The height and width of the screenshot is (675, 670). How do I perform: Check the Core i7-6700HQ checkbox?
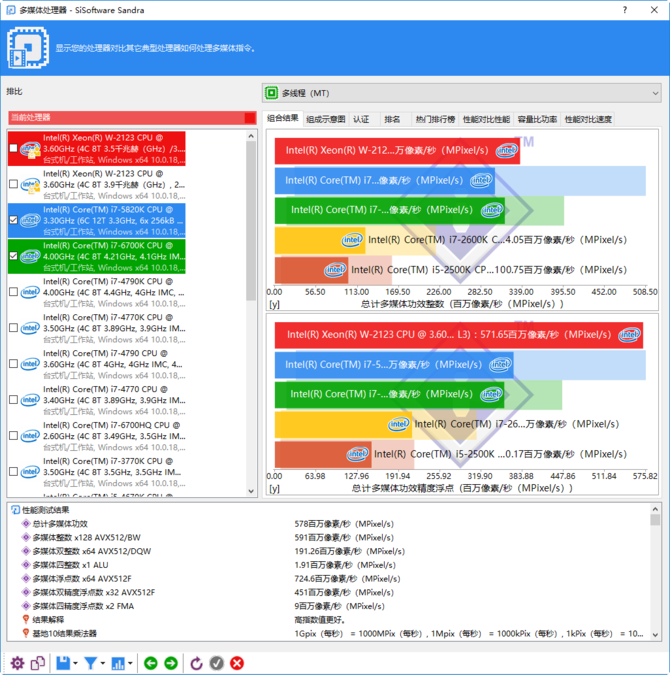click(x=13, y=436)
